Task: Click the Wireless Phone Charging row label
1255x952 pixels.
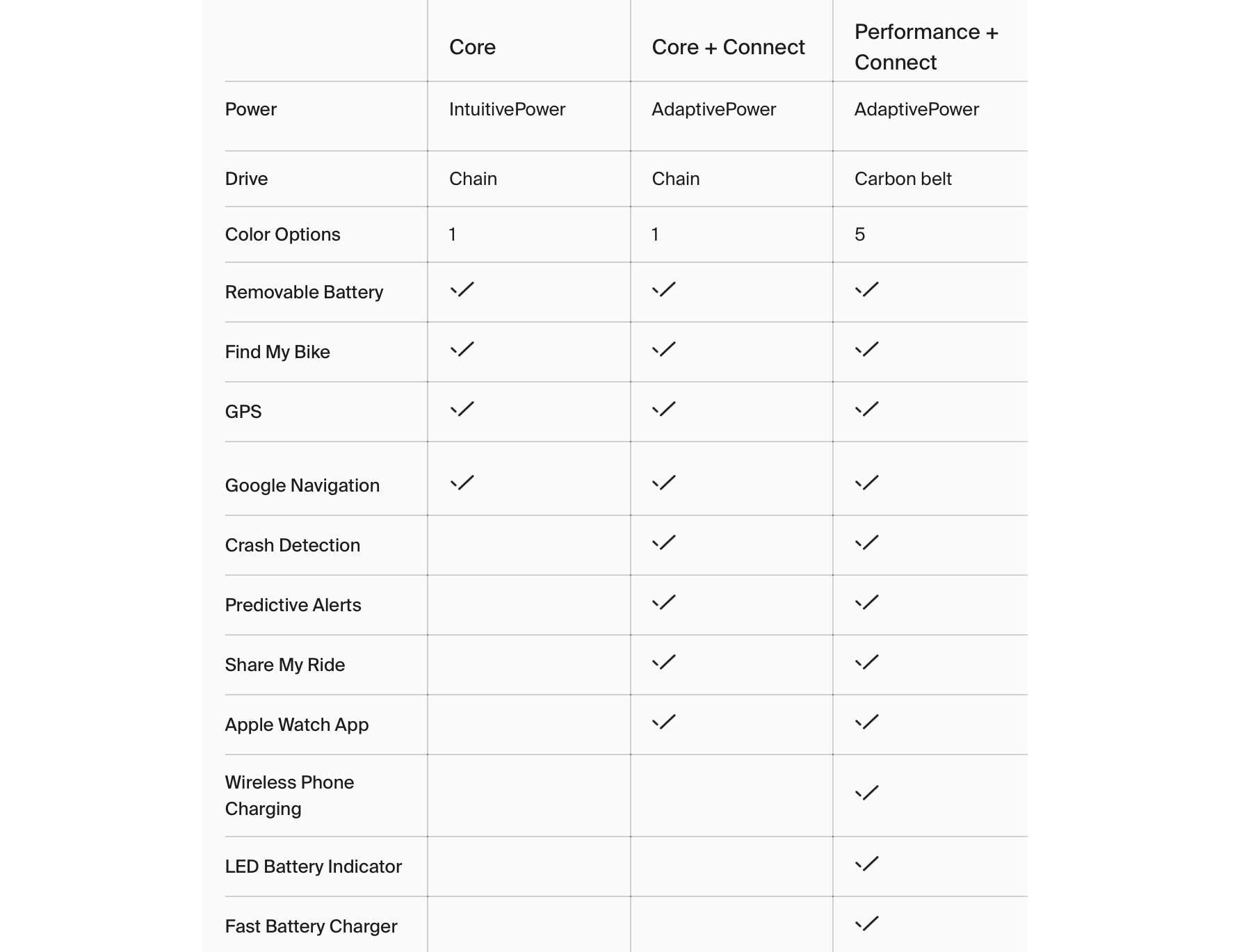Action: pos(289,796)
